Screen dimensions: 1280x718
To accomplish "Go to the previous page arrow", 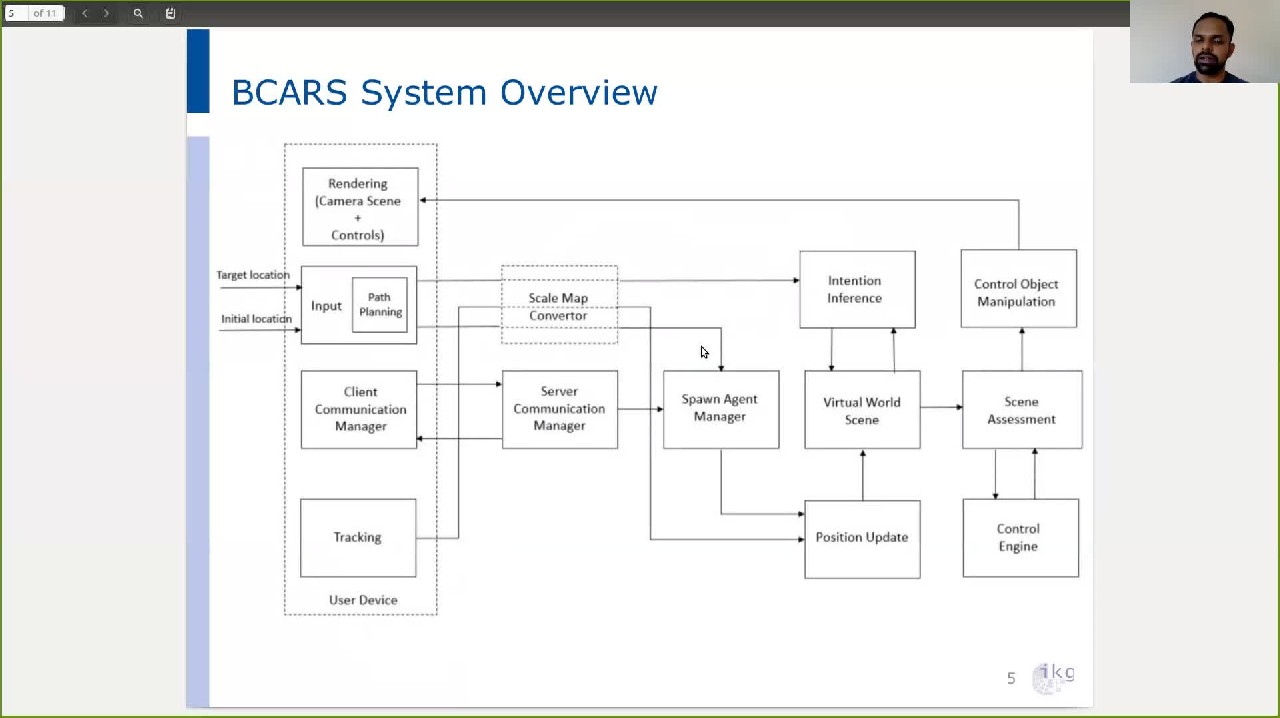I will point(84,13).
